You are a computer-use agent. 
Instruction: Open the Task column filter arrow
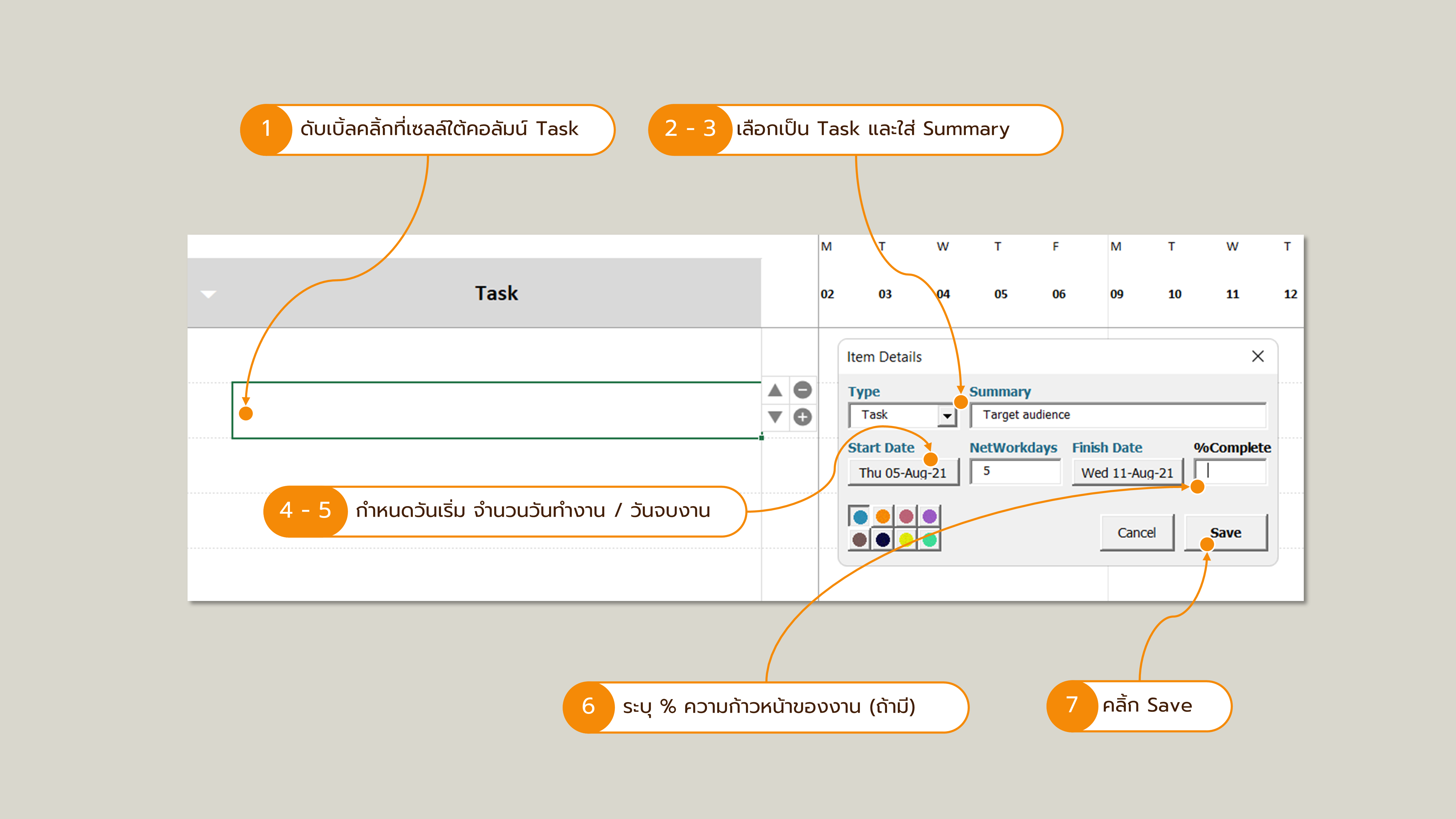pos(209,294)
